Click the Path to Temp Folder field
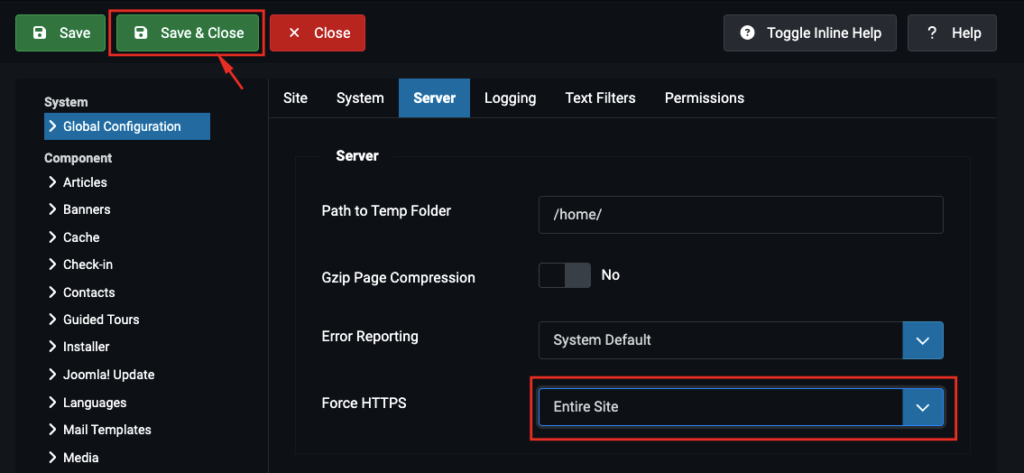 tap(741, 215)
